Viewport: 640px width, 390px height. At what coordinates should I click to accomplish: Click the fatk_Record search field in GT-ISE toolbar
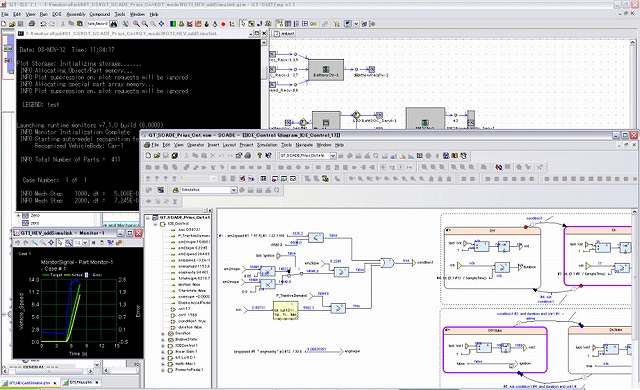(x=98, y=24)
